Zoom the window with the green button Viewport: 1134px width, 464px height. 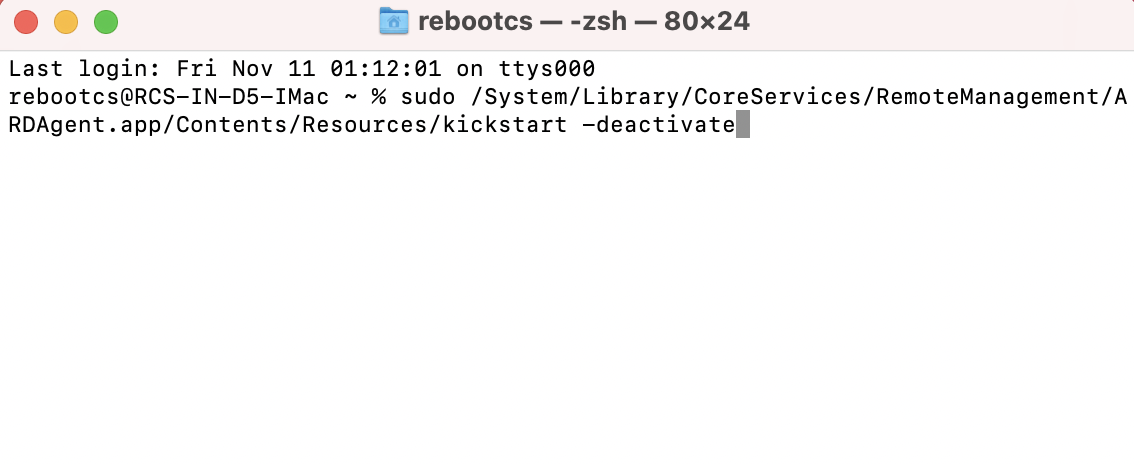point(105,21)
